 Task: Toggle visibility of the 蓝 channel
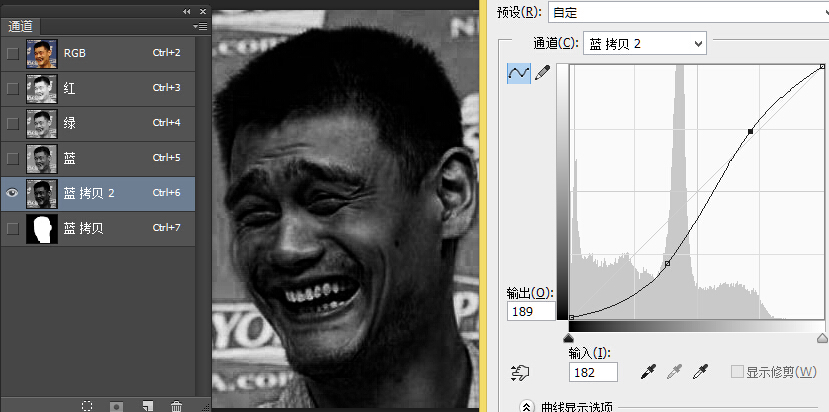(x=12, y=158)
